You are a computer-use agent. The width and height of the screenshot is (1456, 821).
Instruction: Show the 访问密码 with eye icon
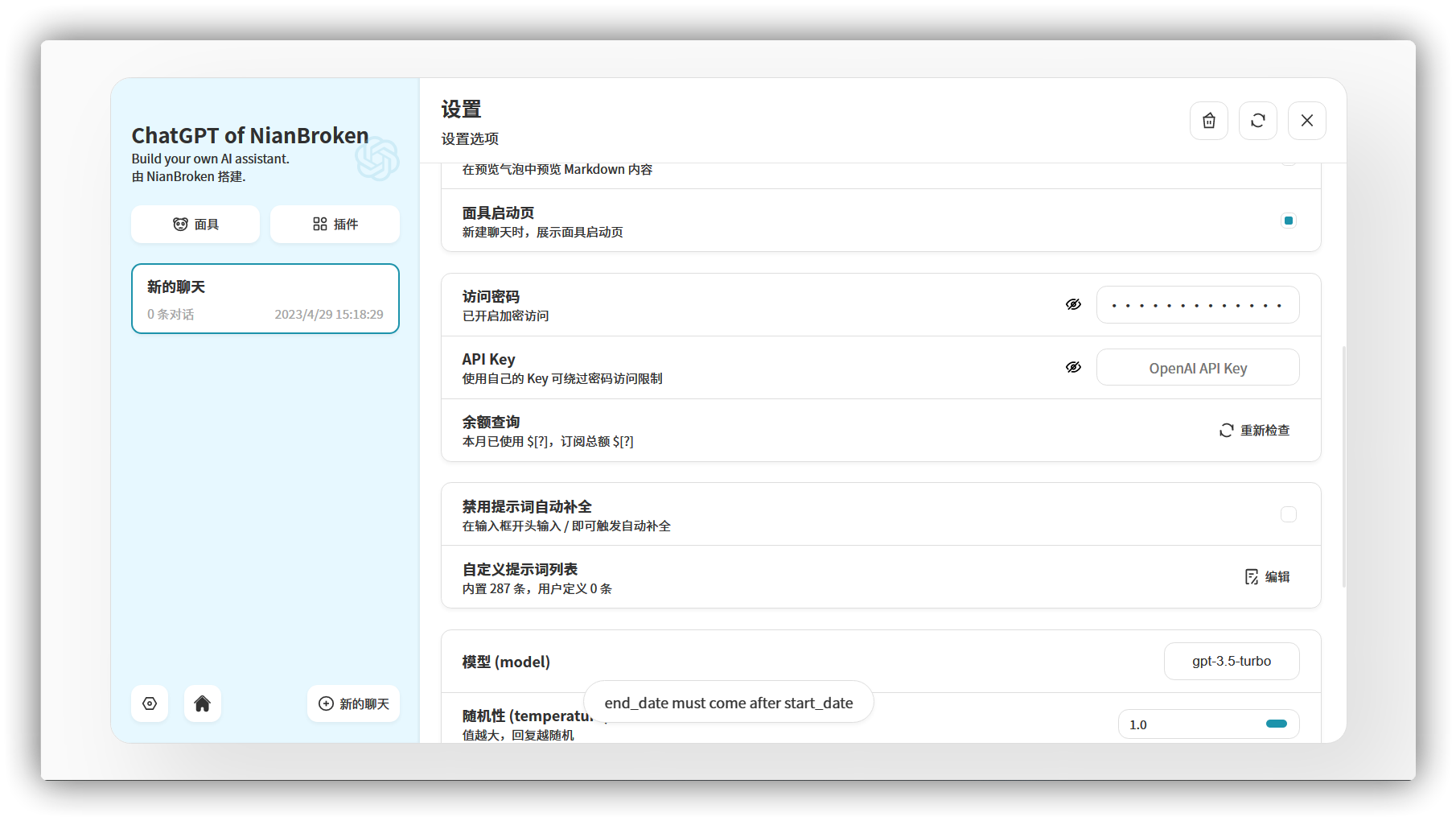click(x=1073, y=304)
